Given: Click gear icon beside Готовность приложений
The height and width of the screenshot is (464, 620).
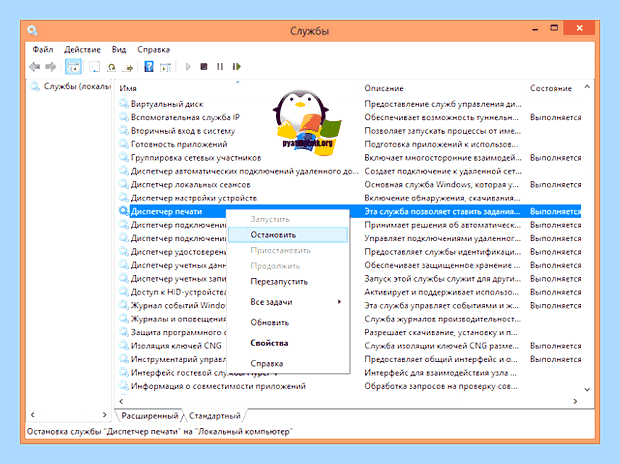Looking at the screenshot, I should (124, 144).
